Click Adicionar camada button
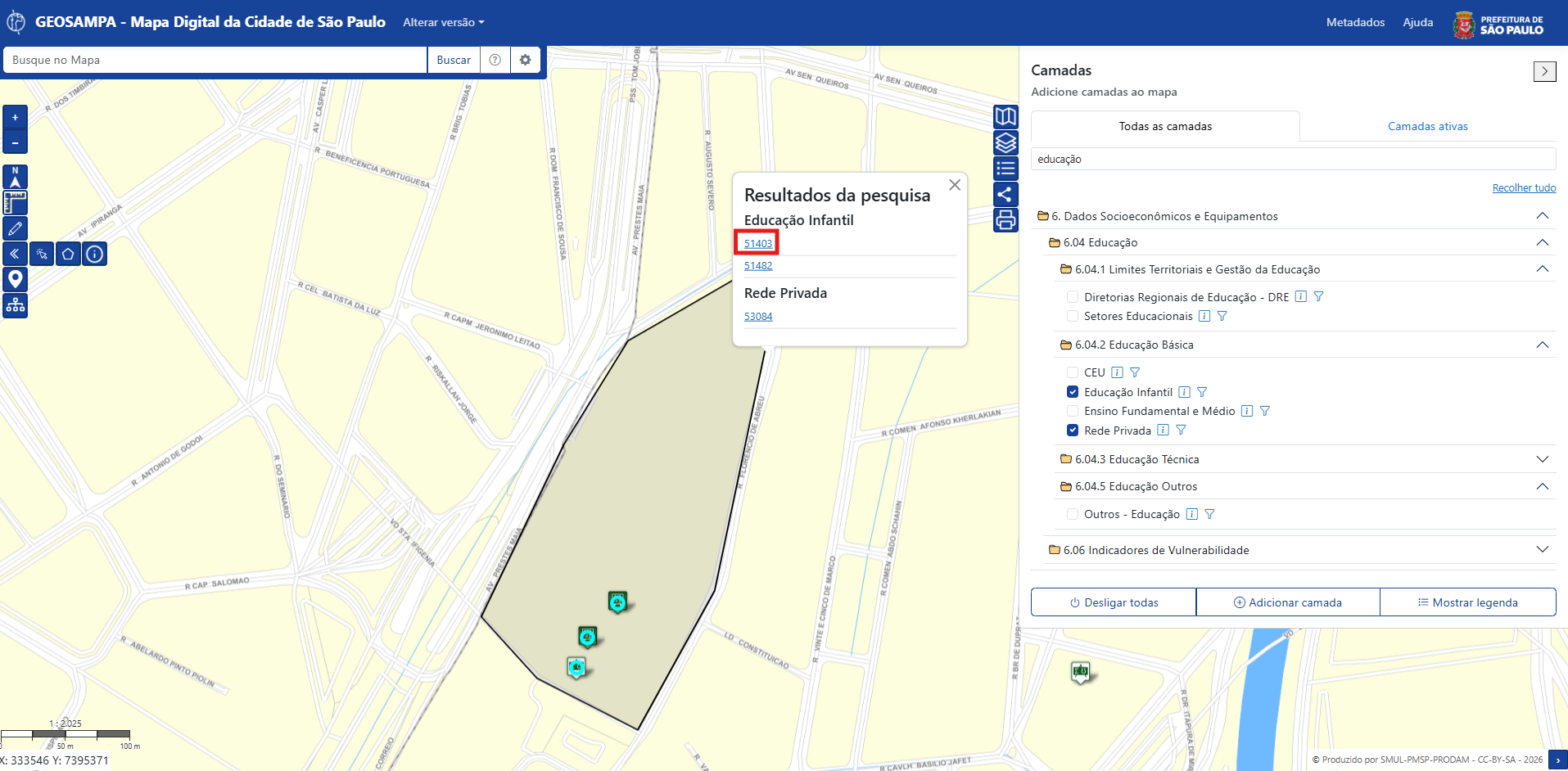Viewport: 1568px width, 771px height. tap(1288, 602)
